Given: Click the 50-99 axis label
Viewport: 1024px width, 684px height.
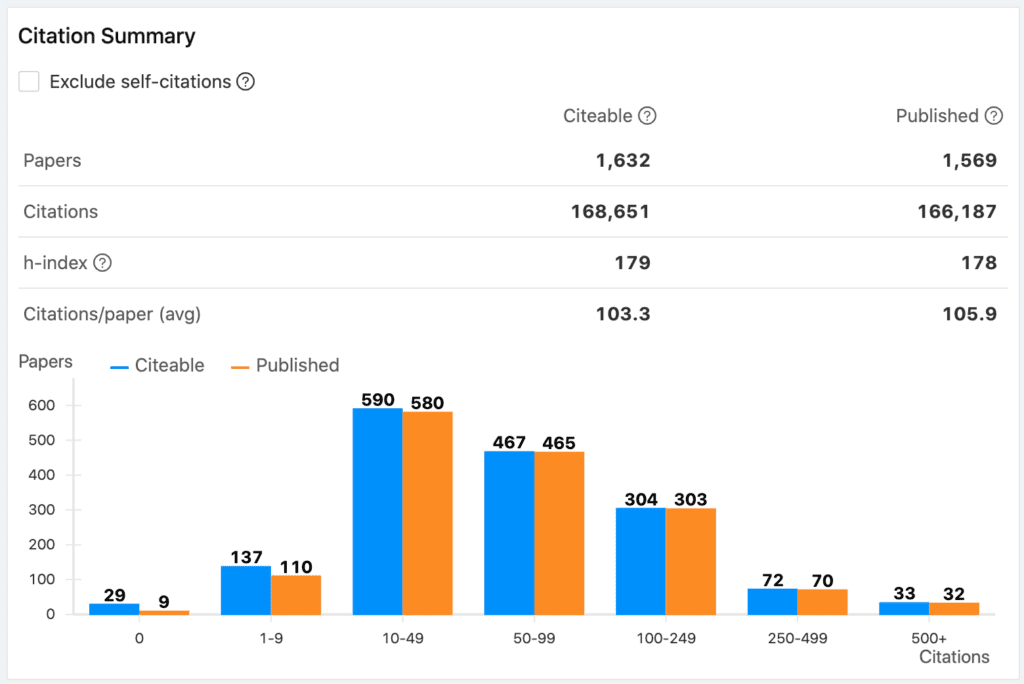Looking at the screenshot, I should point(534,638).
